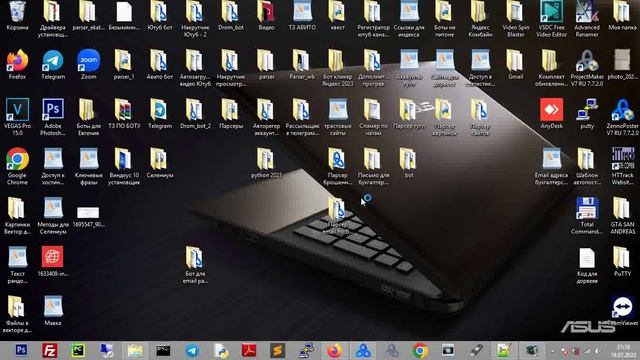Open ProjectMaker V7 RU desktop shortcut

(587, 61)
